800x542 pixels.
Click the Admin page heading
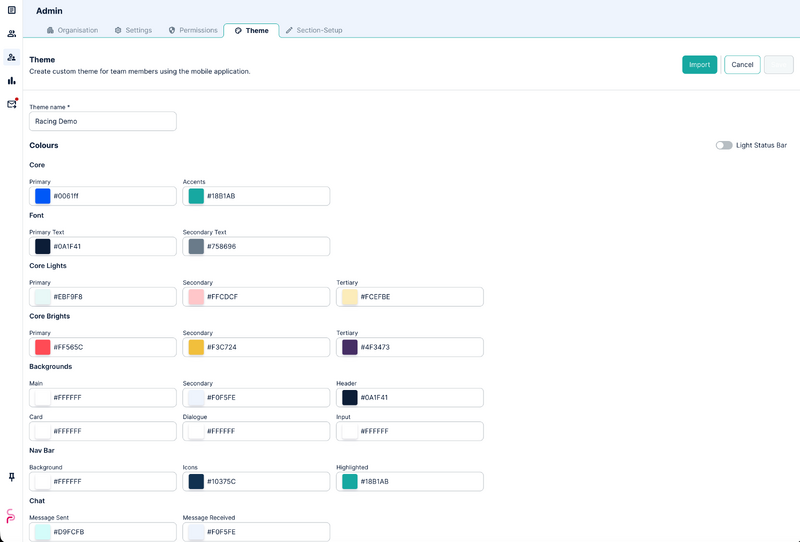[49, 11]
